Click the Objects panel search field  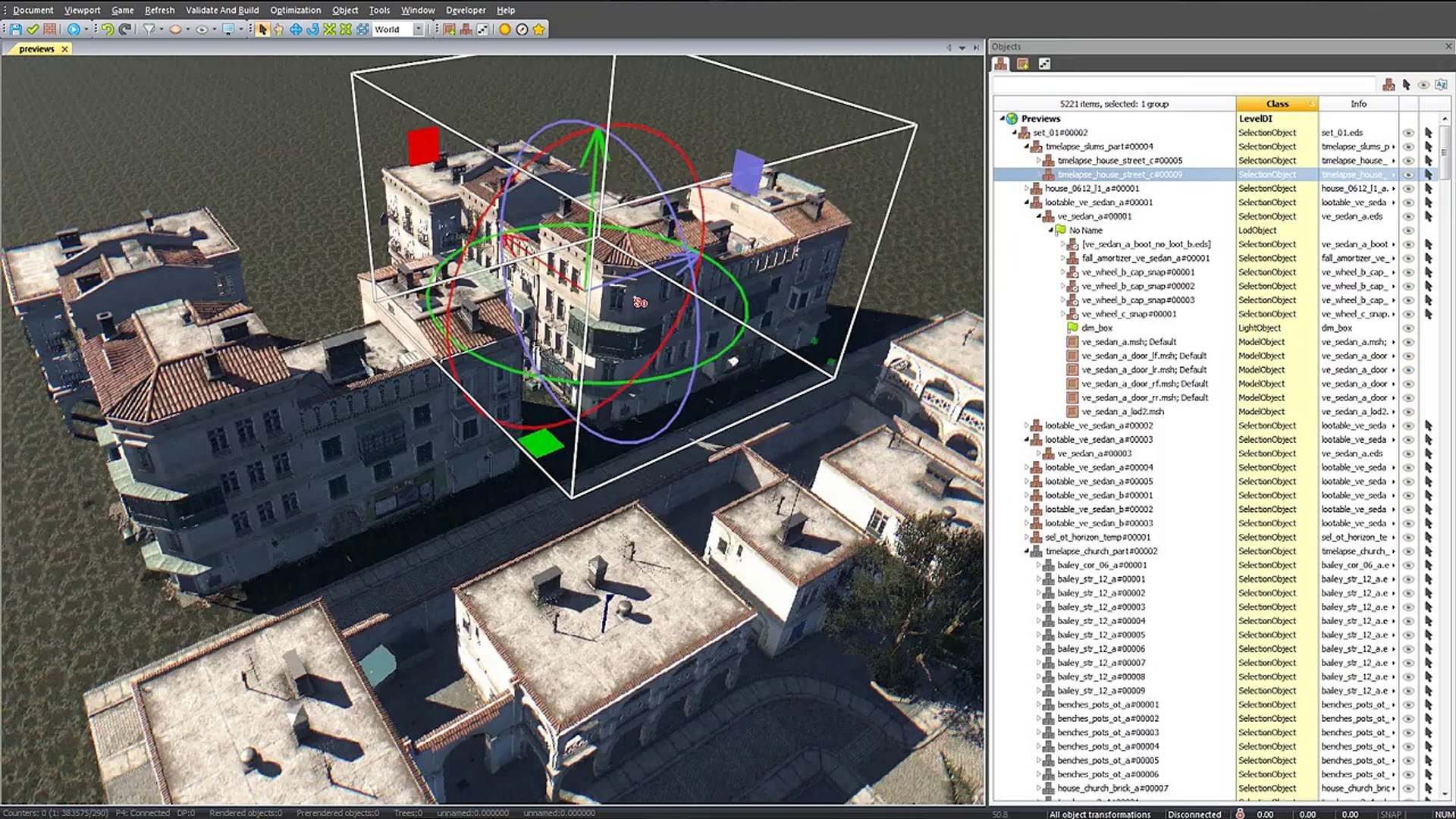[1183, 84]
